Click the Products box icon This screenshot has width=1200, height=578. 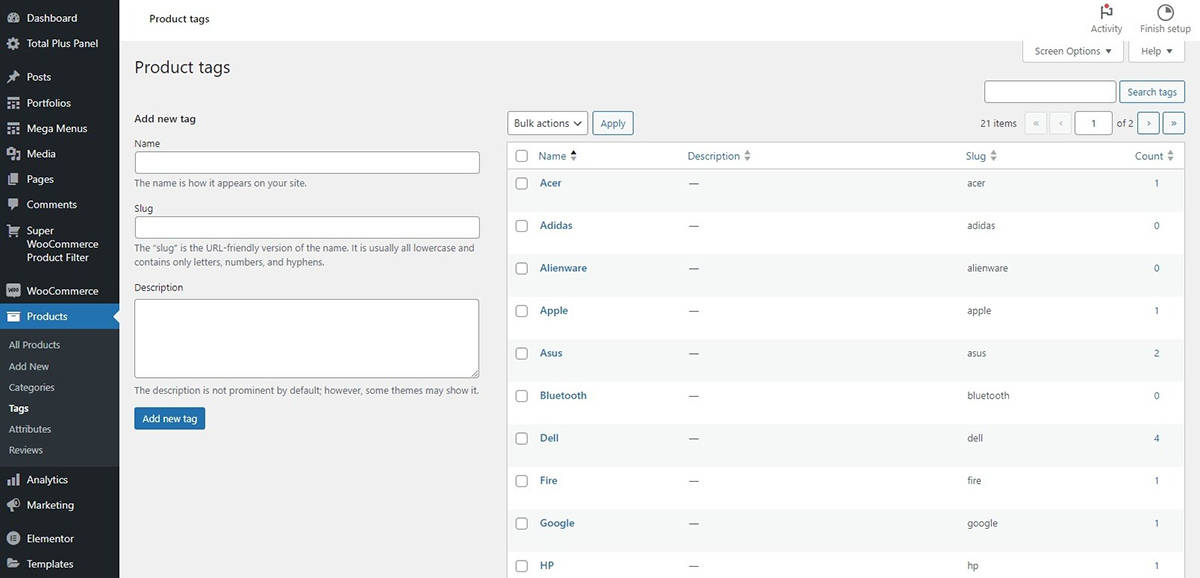tap(13, 317)
